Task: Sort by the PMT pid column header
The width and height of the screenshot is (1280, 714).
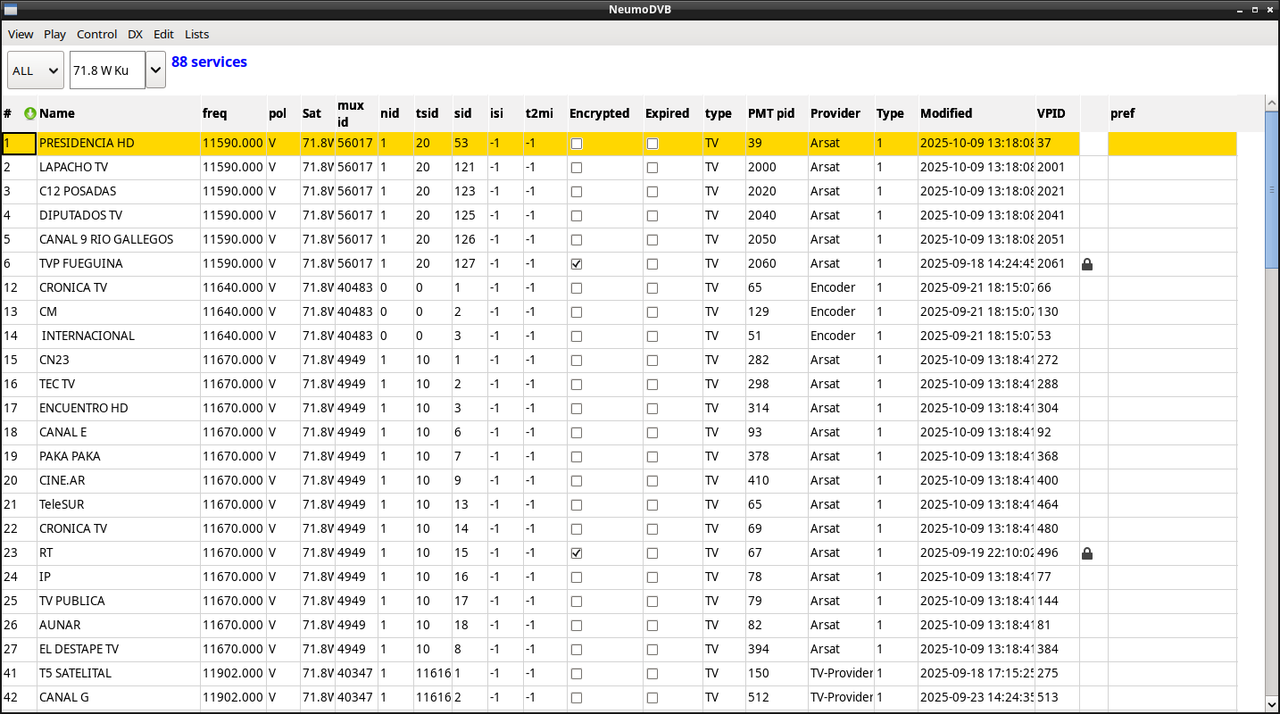Action: click(776, 114)
